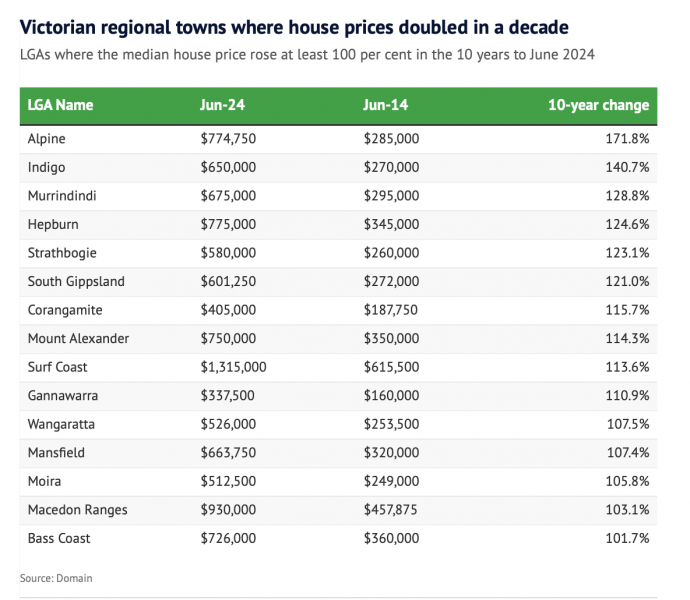The width and height of the screenshot is (690, 600).
Task: Select the Alpine row name
Action: [x=47, y=139]
